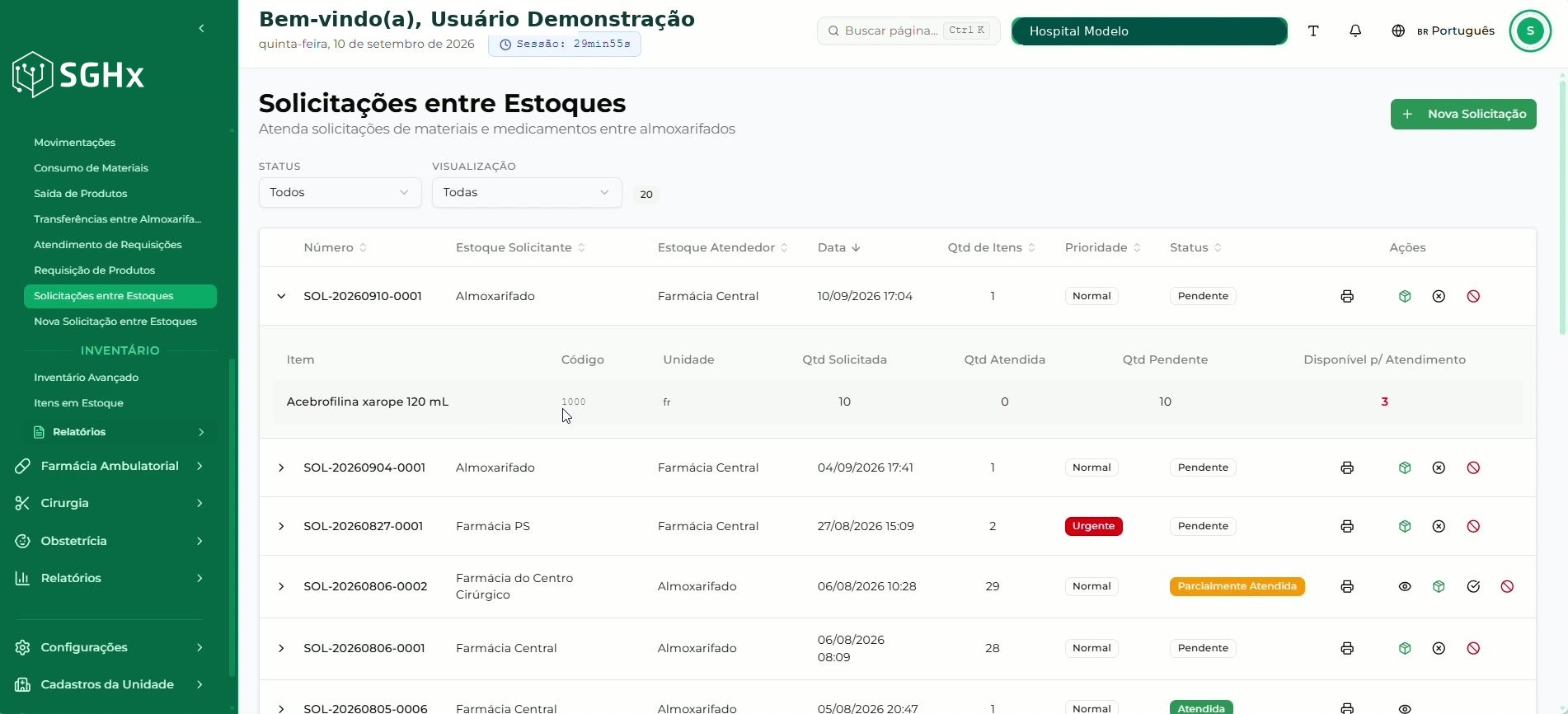Sort table by Prioridade column

(x=1102, y=247)
